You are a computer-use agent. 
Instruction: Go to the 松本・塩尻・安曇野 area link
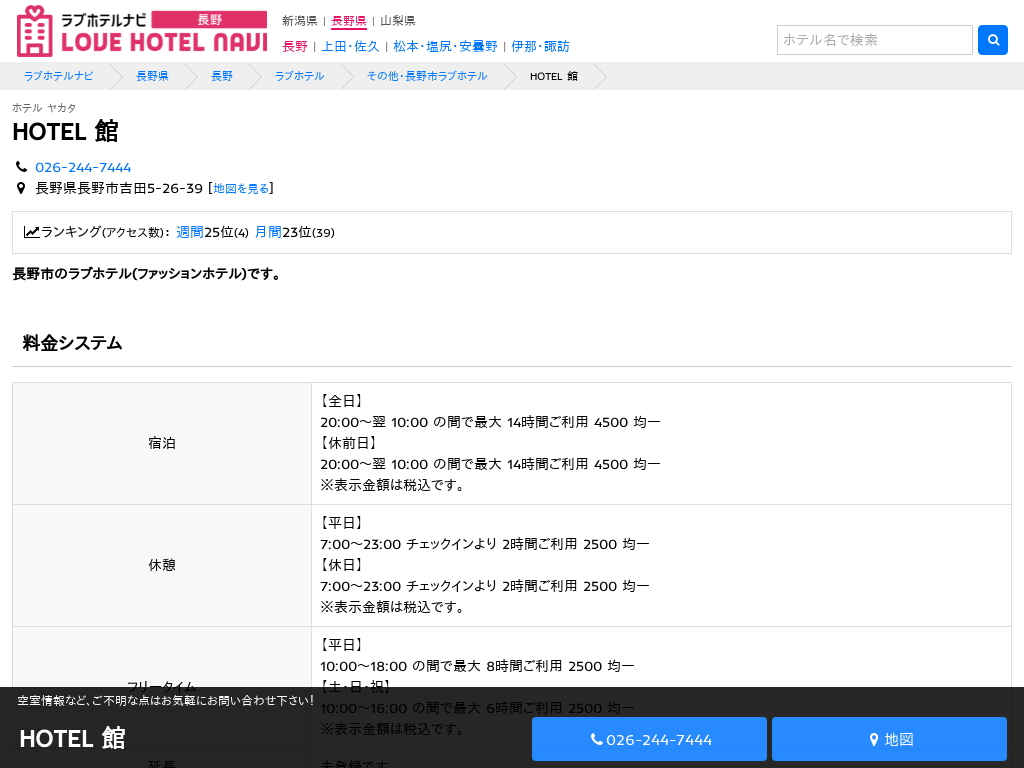(x=445, y=46)
